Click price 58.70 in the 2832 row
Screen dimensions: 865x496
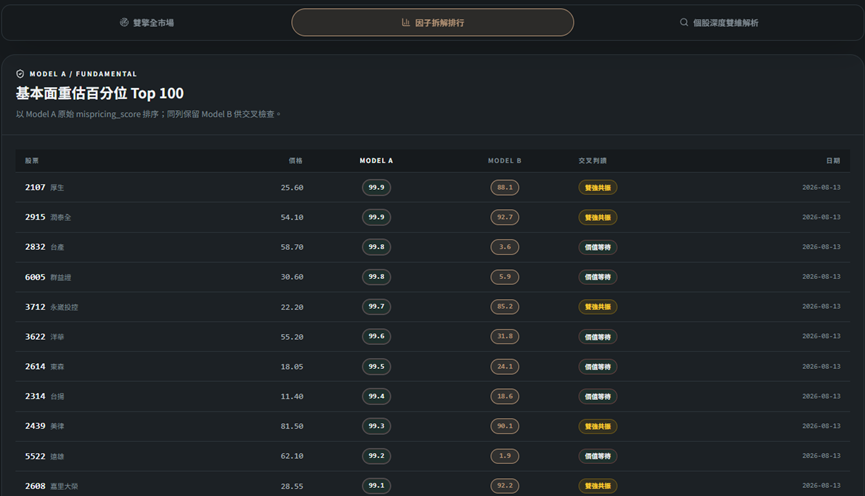click(292, 247)
